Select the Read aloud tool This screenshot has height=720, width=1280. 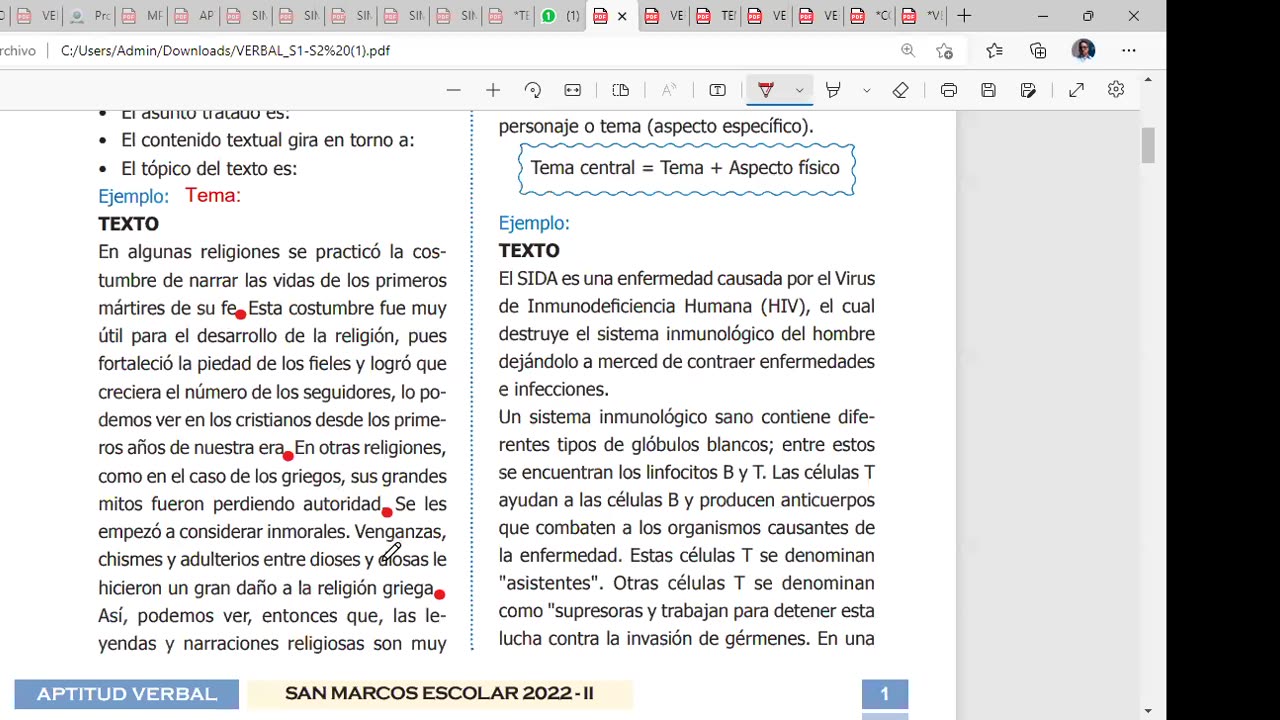click(669, 90)
